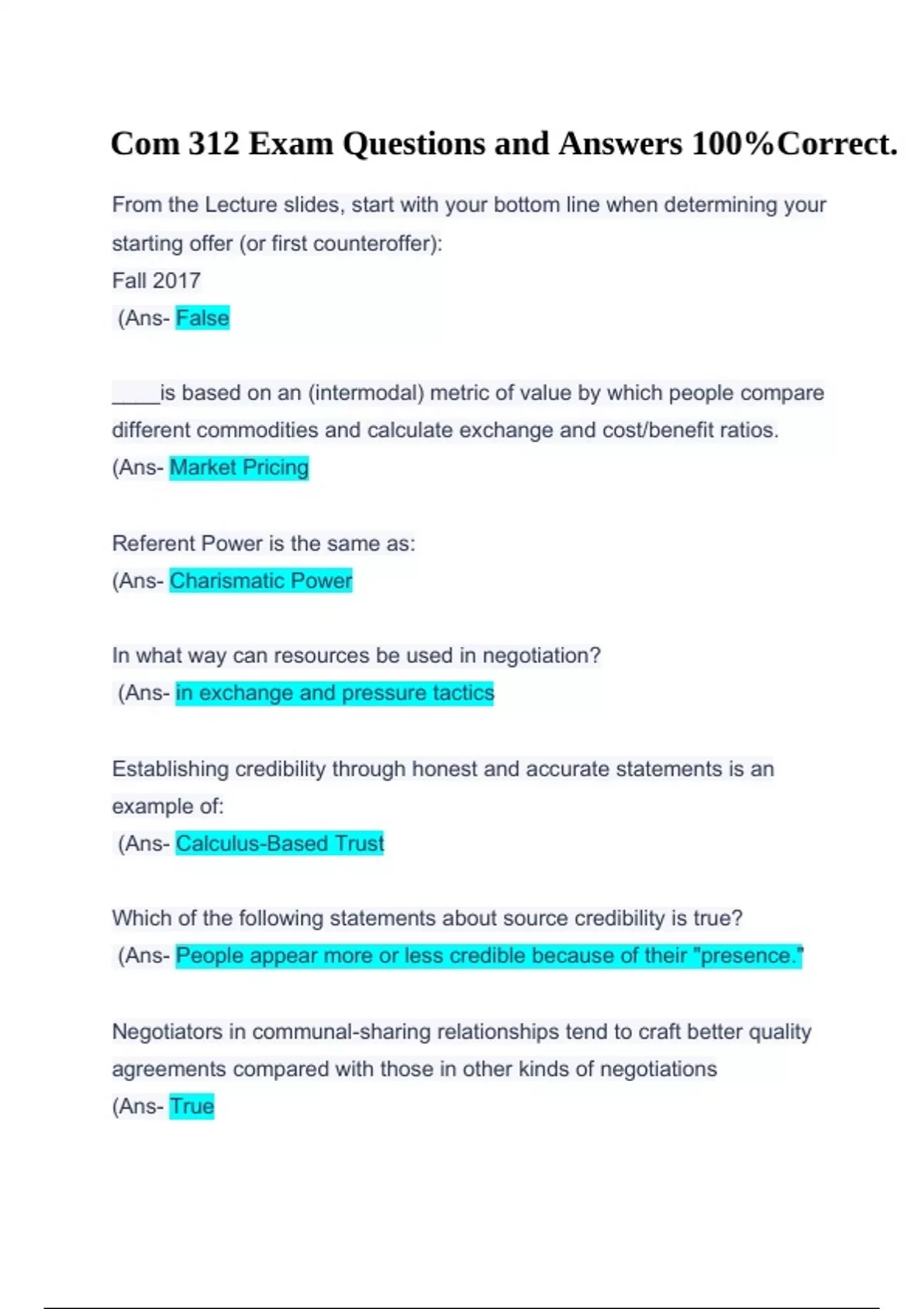The width and height of the screenshot is (924, 1309).
Task: Click the "Establishing credibility through honest" line
Action: tap(443, 768)
